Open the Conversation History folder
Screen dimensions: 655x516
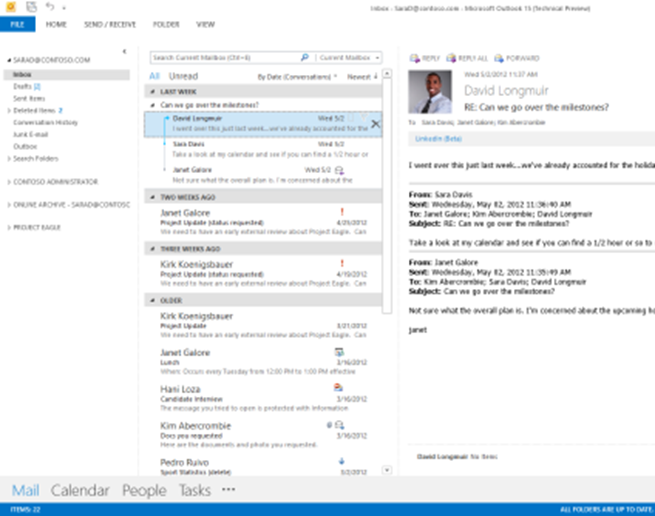(x=45, y=122)
